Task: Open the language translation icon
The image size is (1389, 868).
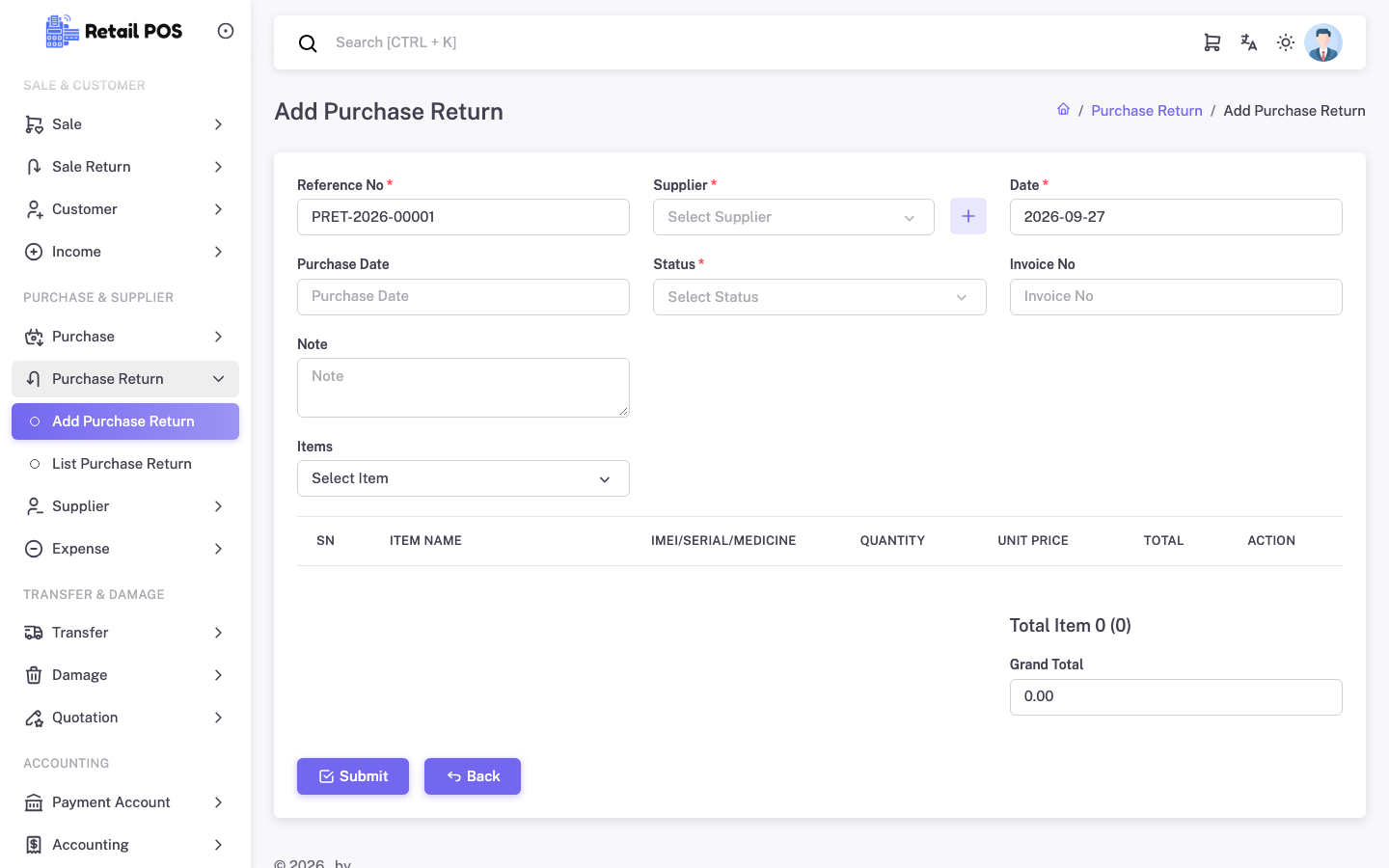Action: [x=1249, y=42]
